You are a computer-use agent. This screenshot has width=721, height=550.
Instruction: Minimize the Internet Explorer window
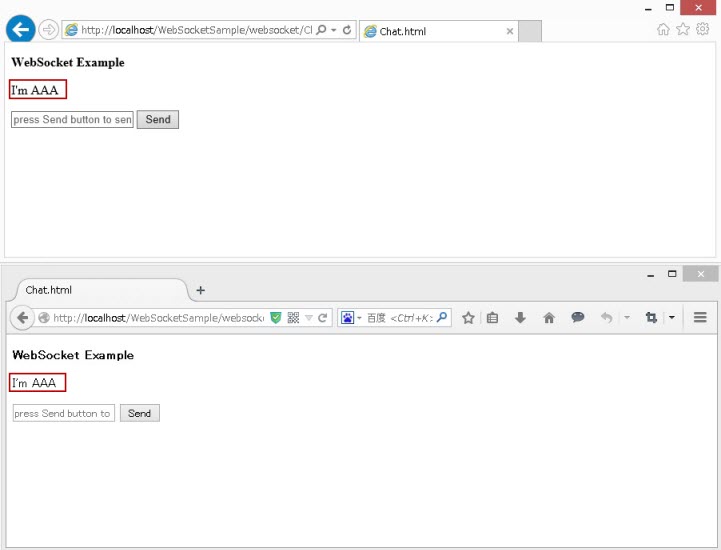click(x=648, y=8)
